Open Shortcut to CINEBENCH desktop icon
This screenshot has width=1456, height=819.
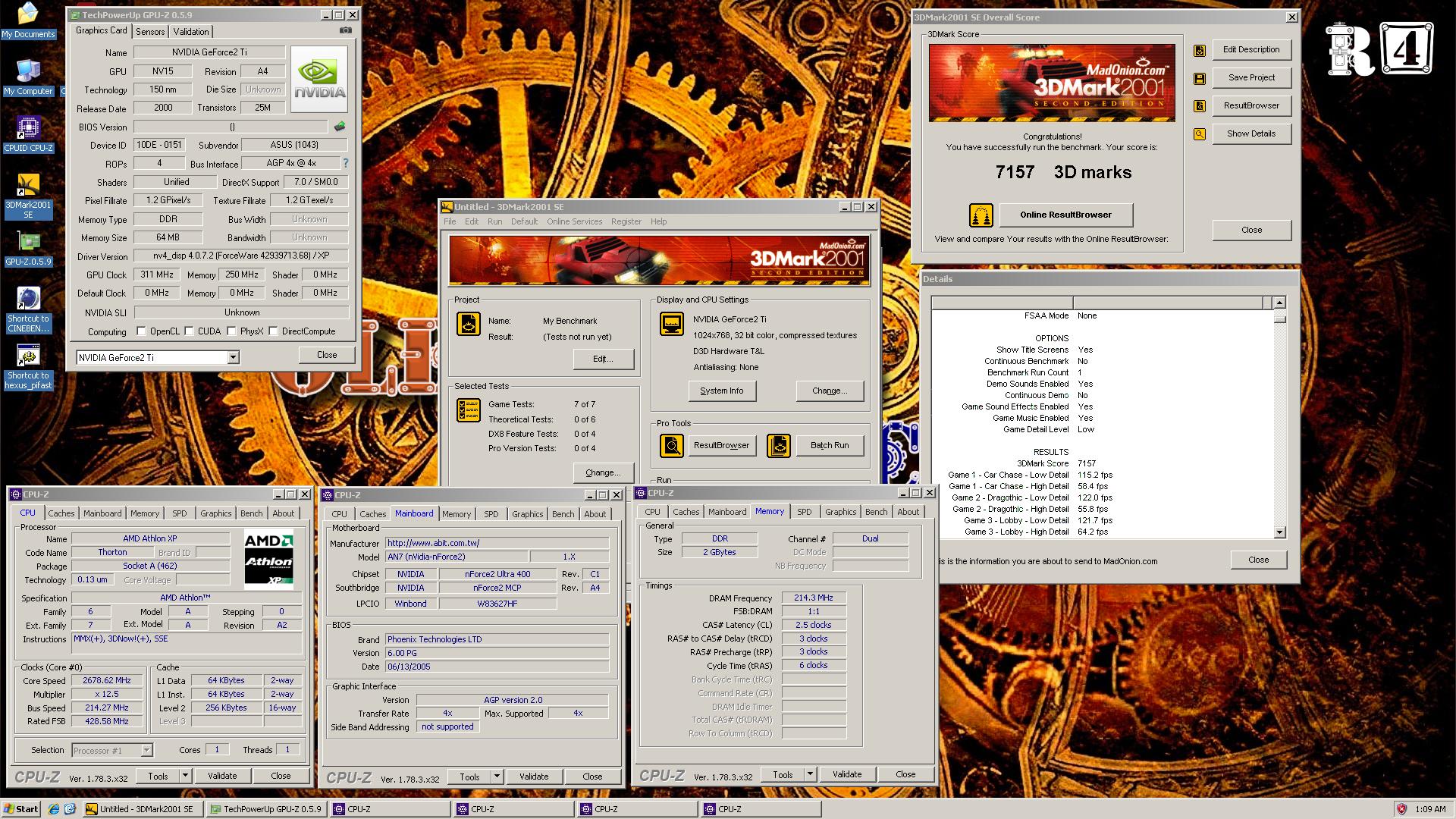28,309
